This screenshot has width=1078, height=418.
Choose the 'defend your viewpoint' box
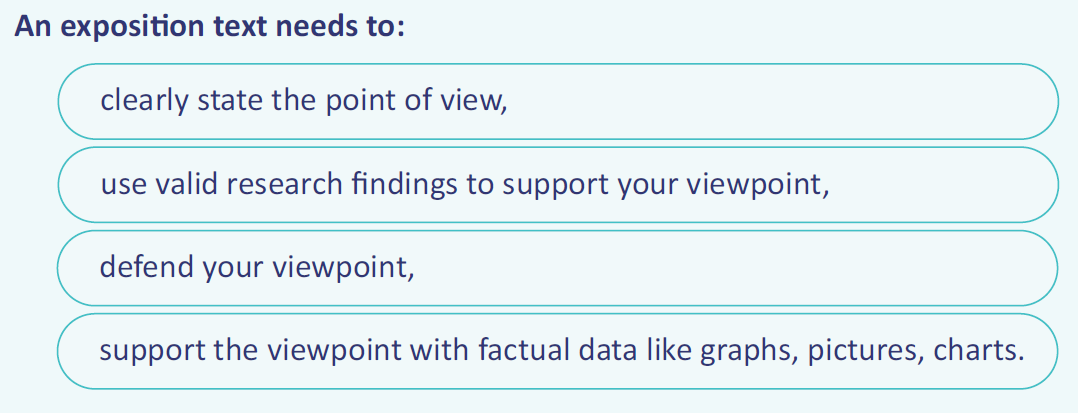coord(558,267)
